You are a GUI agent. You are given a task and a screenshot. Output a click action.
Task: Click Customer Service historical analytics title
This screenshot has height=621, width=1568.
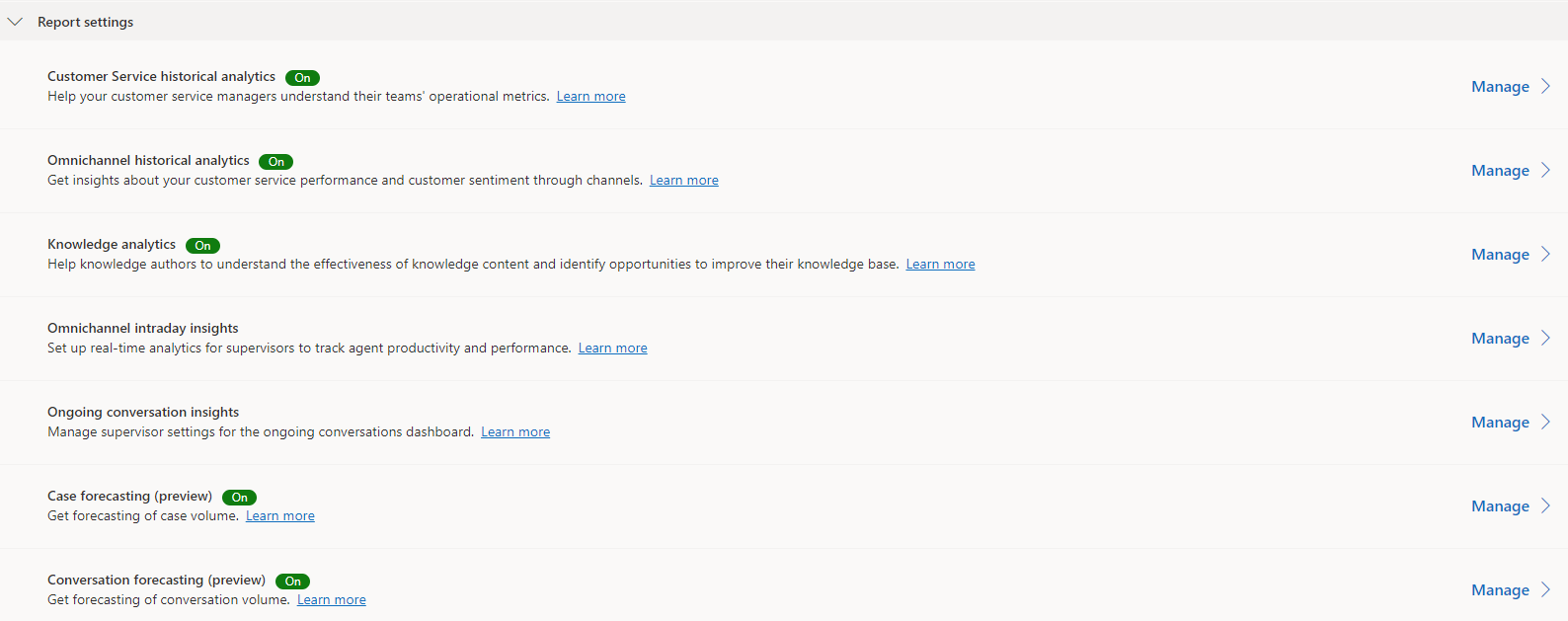161,76
